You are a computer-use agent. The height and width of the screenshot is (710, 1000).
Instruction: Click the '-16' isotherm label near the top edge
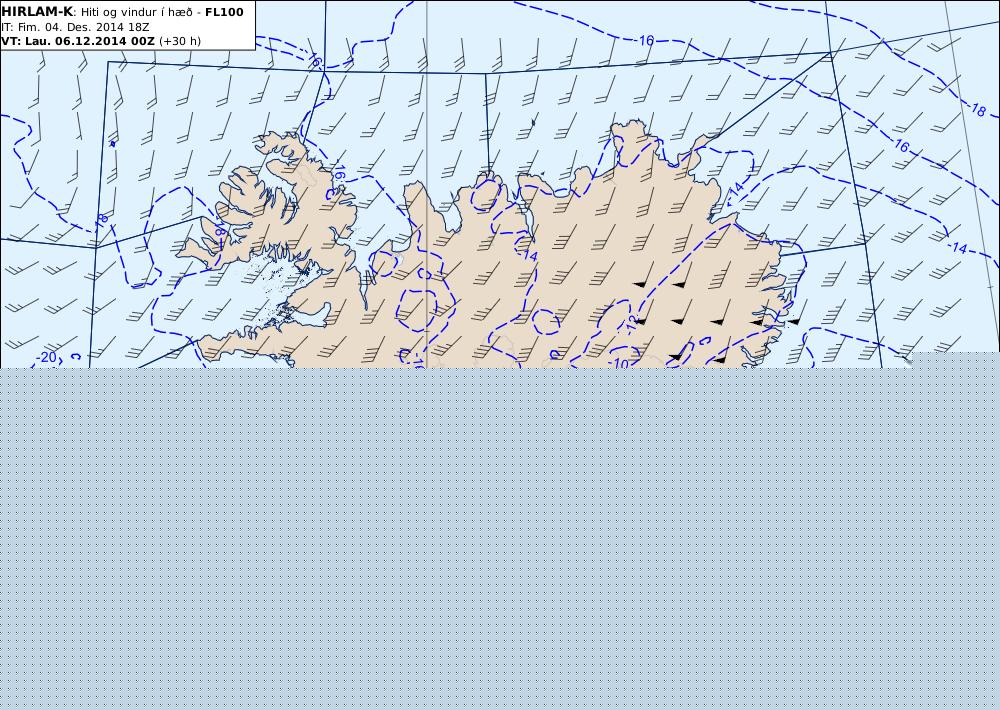click(x=644, y=41)
